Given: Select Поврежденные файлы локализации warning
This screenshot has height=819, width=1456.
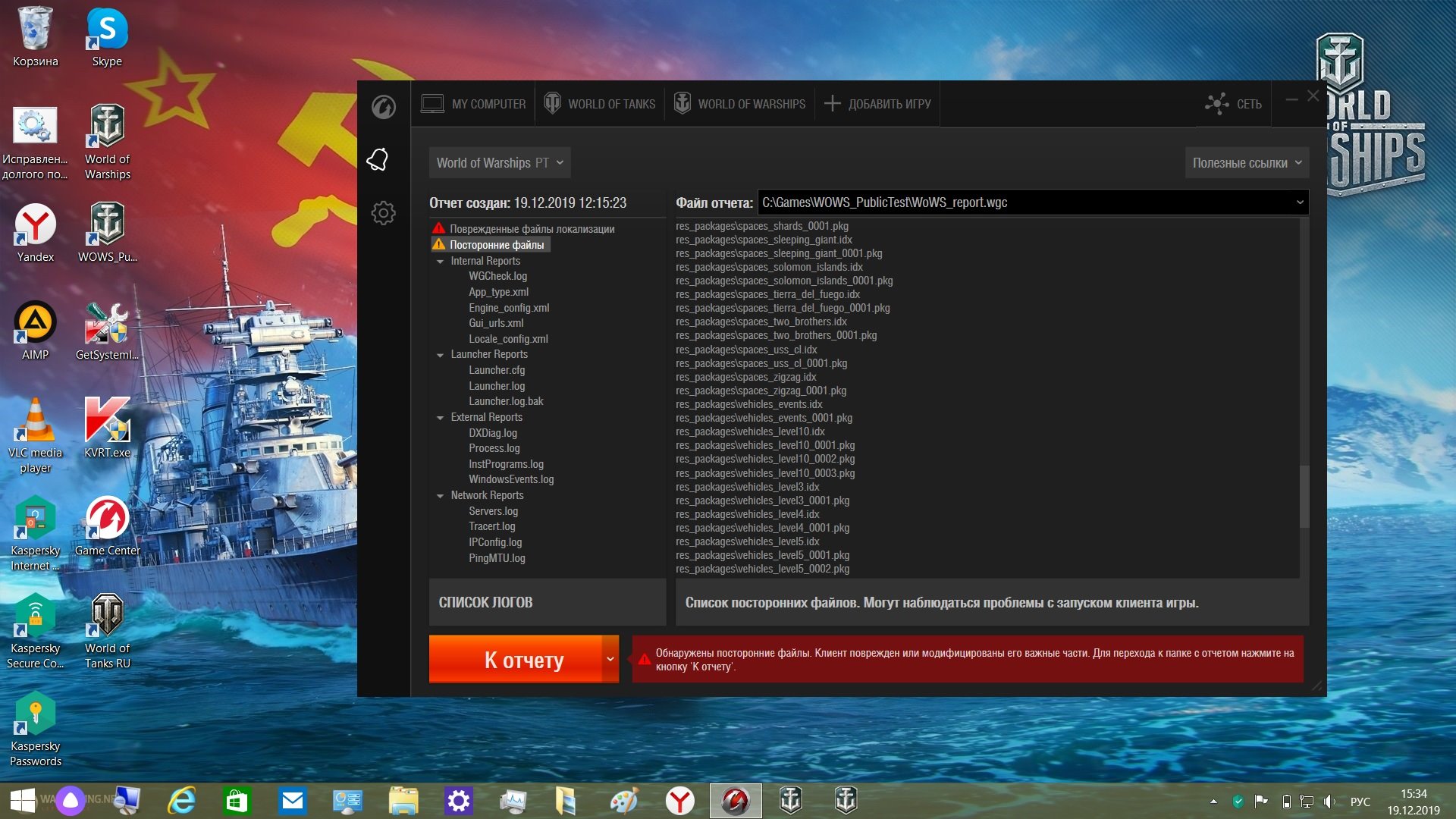Looking at the screenshot, I should [x=523, y=229].
